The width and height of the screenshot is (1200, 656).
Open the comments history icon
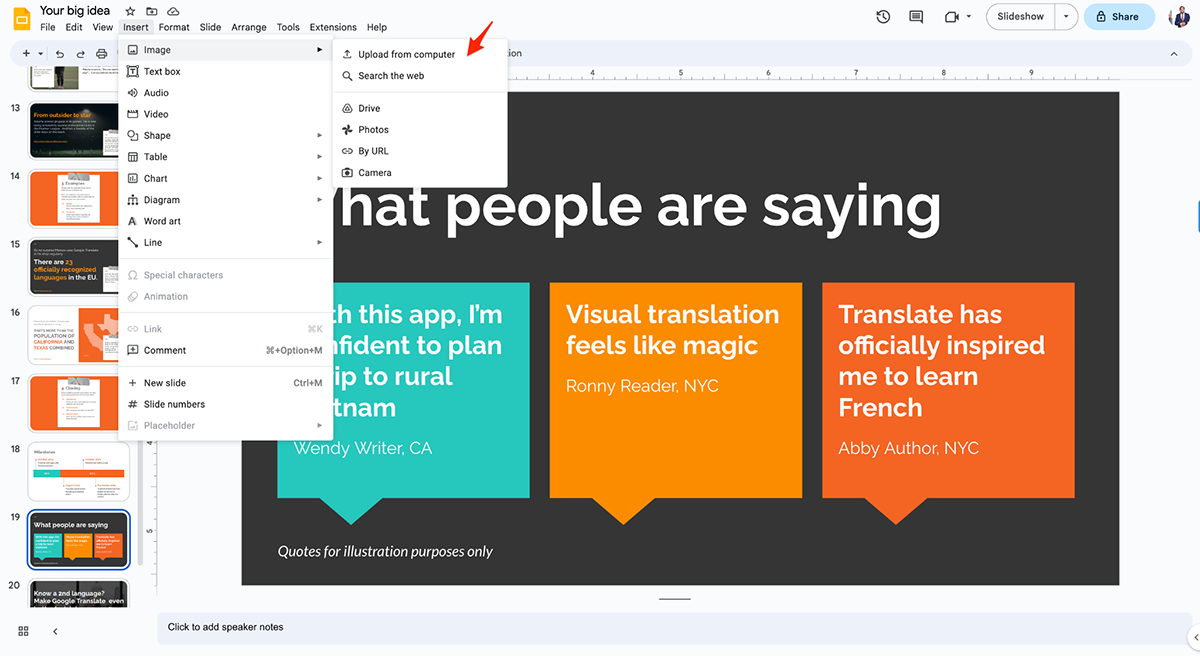click(916, 17)
